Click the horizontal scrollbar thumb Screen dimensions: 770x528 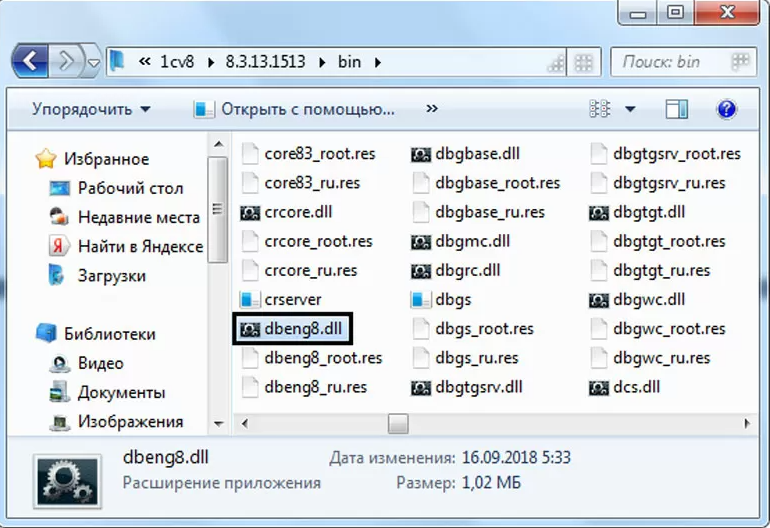coord(398,423)
